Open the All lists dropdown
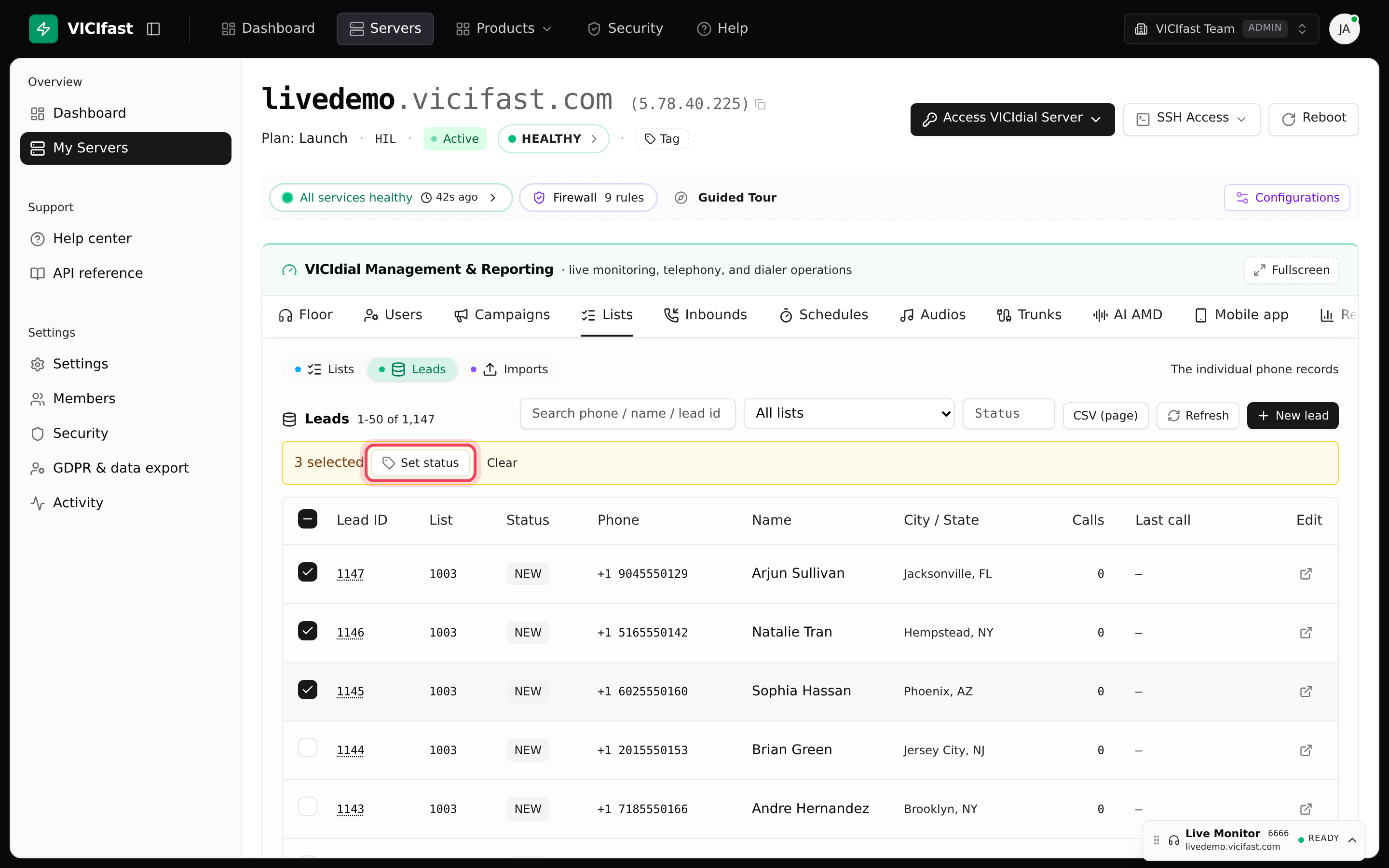 point(849,413)
